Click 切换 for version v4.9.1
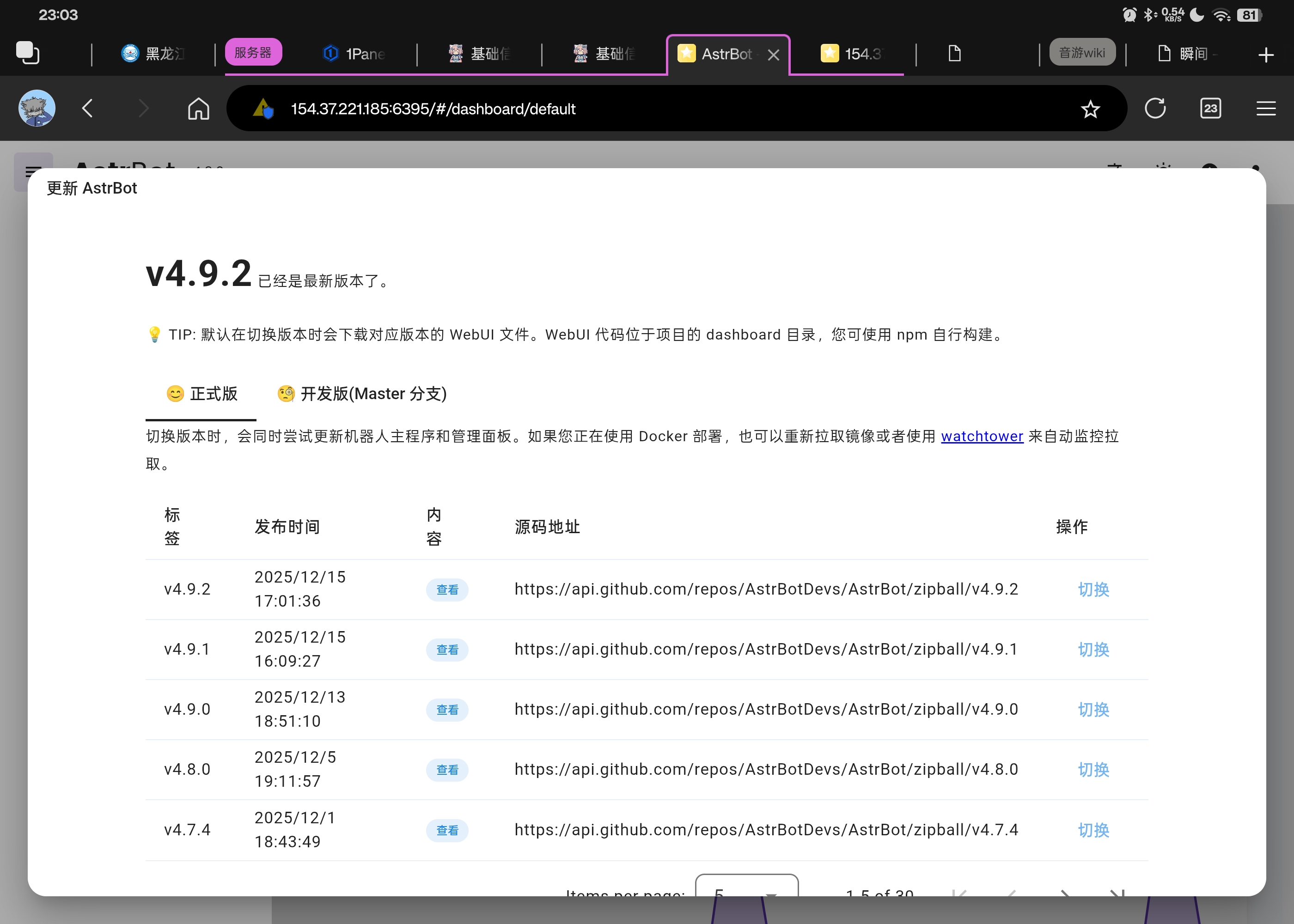 1093,649
